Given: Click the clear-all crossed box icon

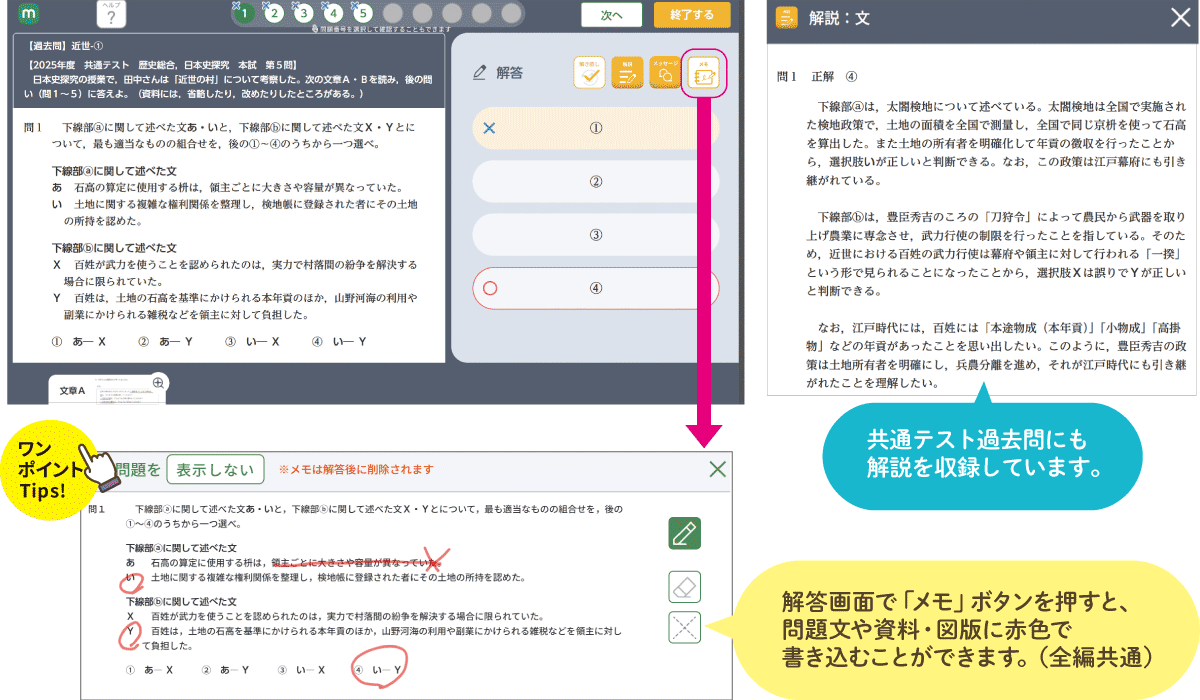Looking at the screenshot, I should click(685, 627).
